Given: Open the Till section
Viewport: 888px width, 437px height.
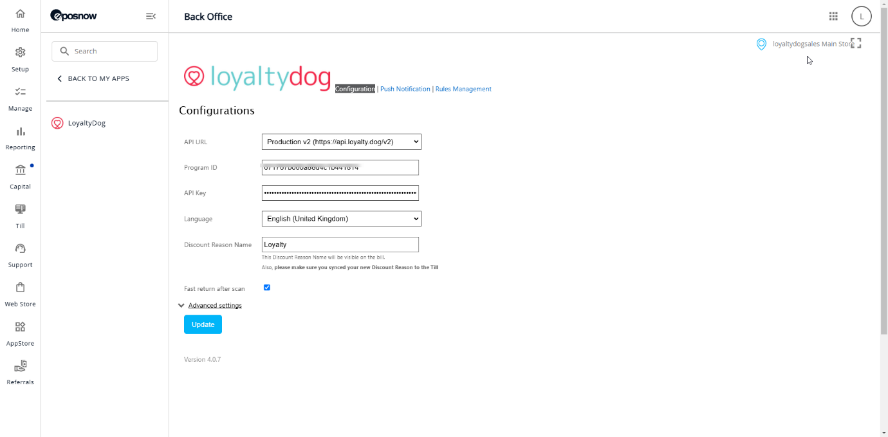Looking at the screenshot, I should point(20,216).
